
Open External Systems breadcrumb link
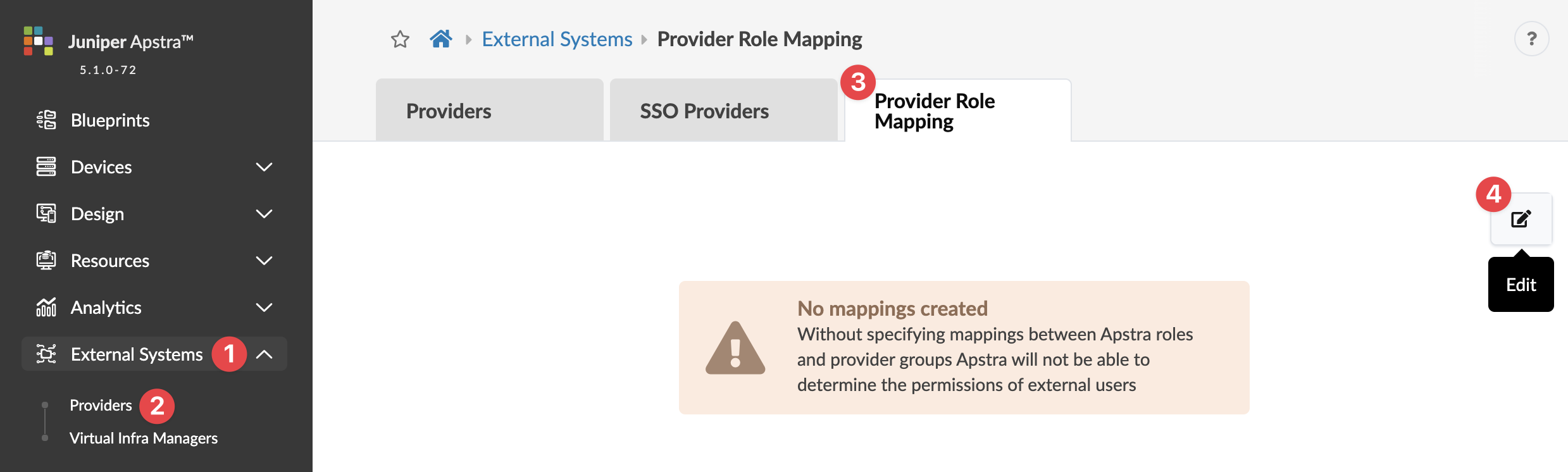click(557, 39)
